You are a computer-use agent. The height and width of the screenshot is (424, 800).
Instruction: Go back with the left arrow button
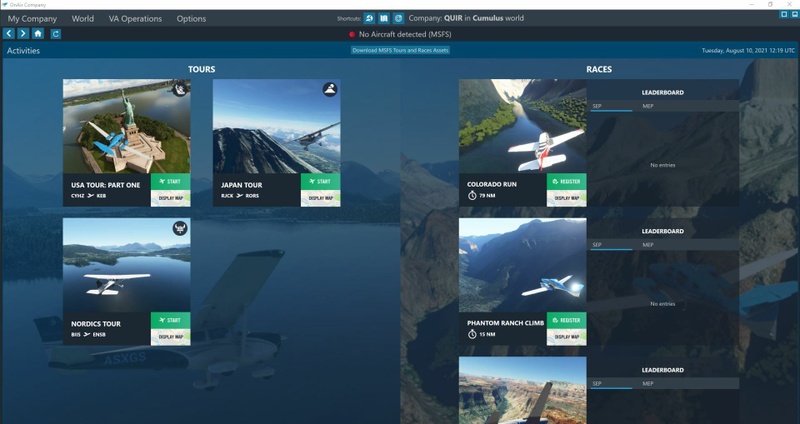(9, 34)
